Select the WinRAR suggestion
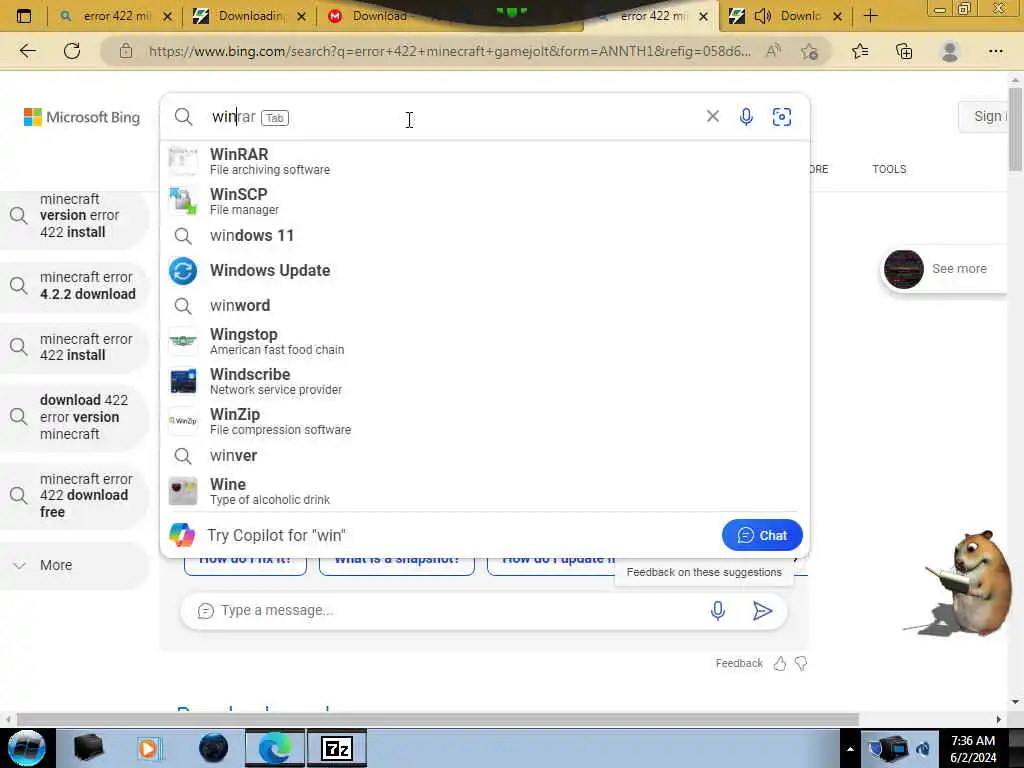This screenshot has width=1024, height=768. 485,161
